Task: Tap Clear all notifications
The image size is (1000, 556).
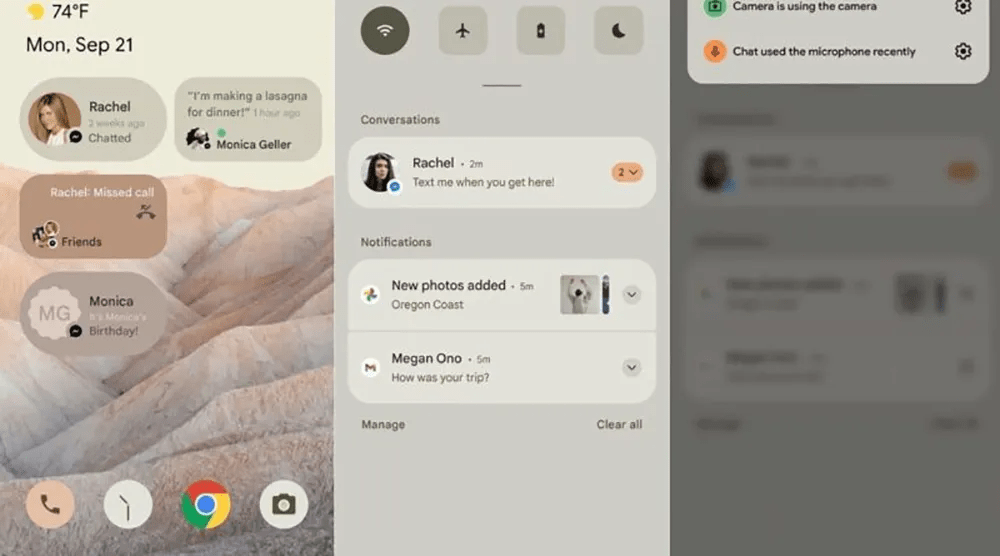Action: (619, 425)
